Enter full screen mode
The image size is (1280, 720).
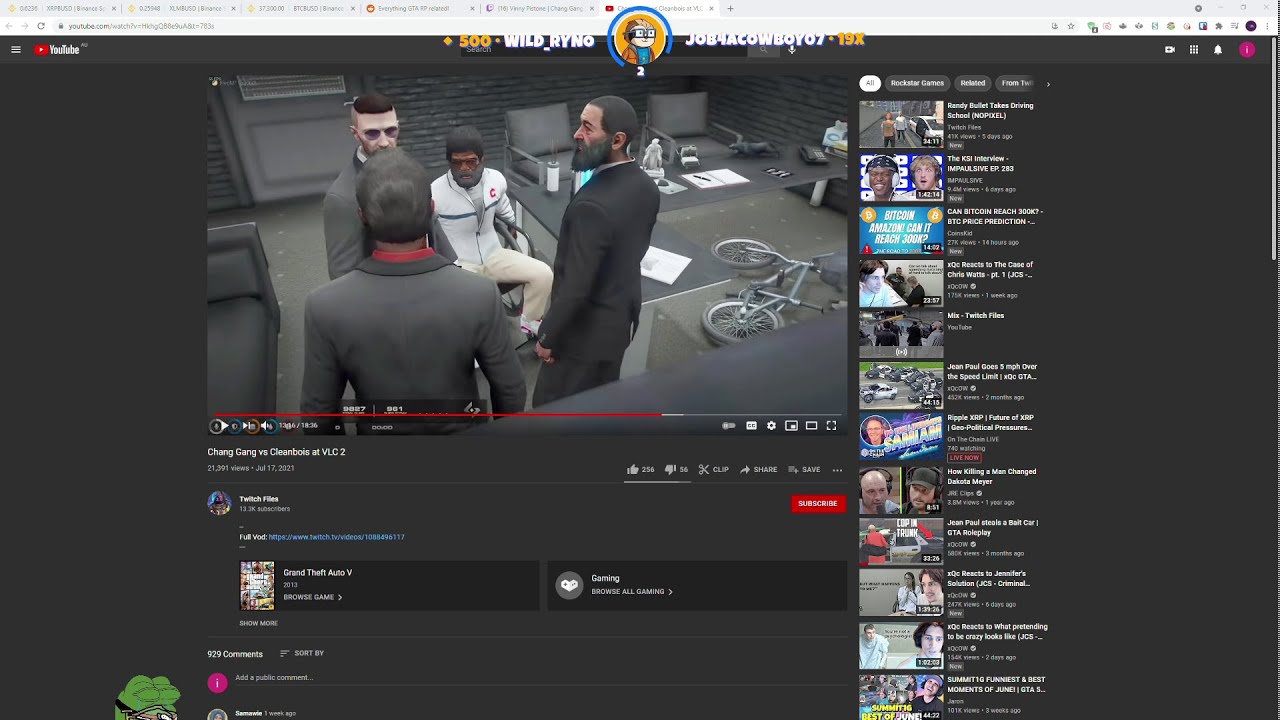[831, 426]
